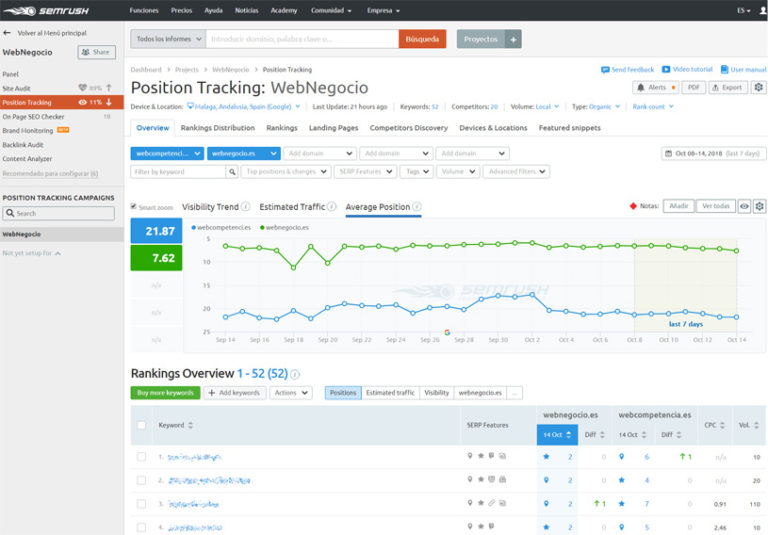The width and height of the screenshot is (768, 535).
Task: Click info icon beside Average Position
Action: (417, 207)
